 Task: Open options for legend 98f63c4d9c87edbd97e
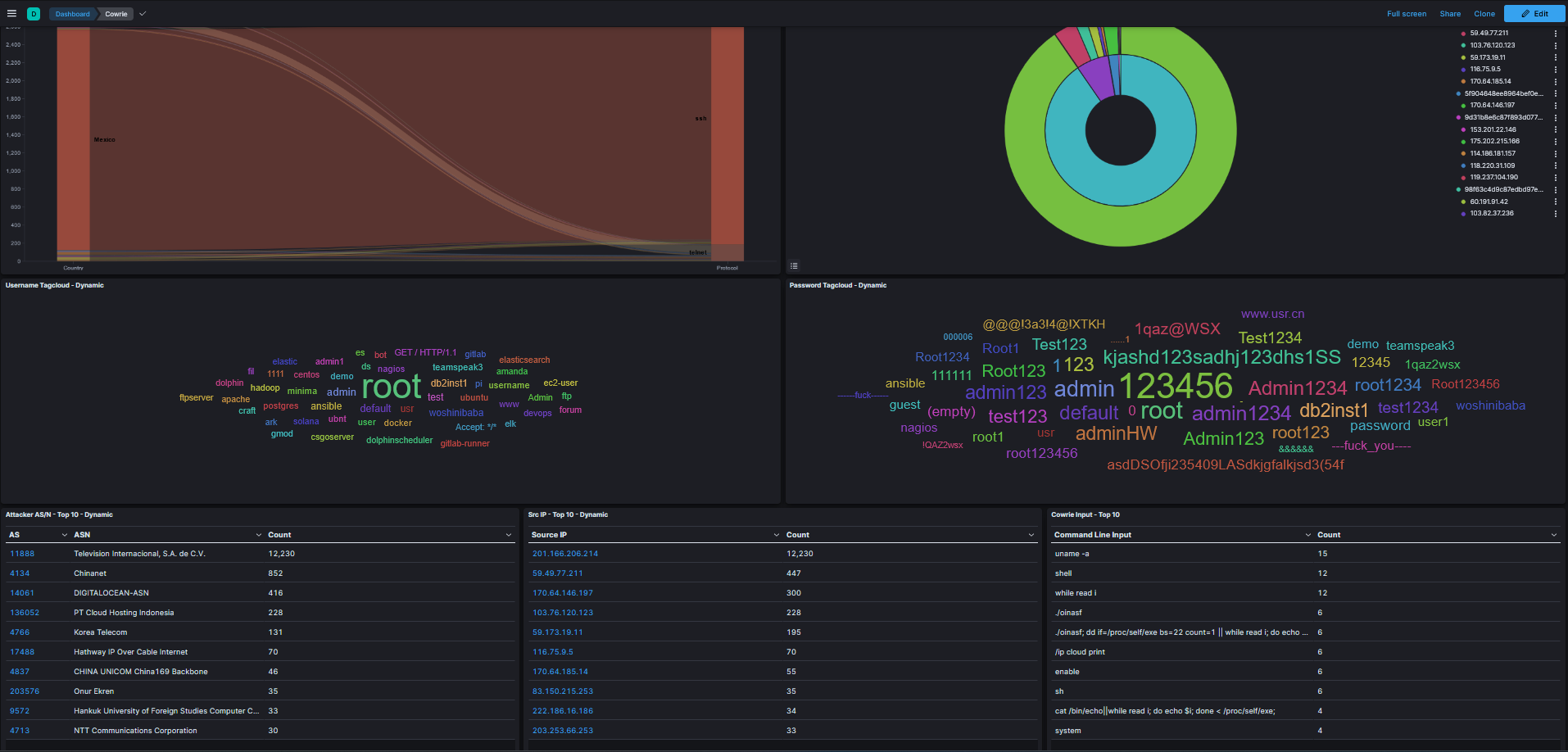[x=1556, y=189]
